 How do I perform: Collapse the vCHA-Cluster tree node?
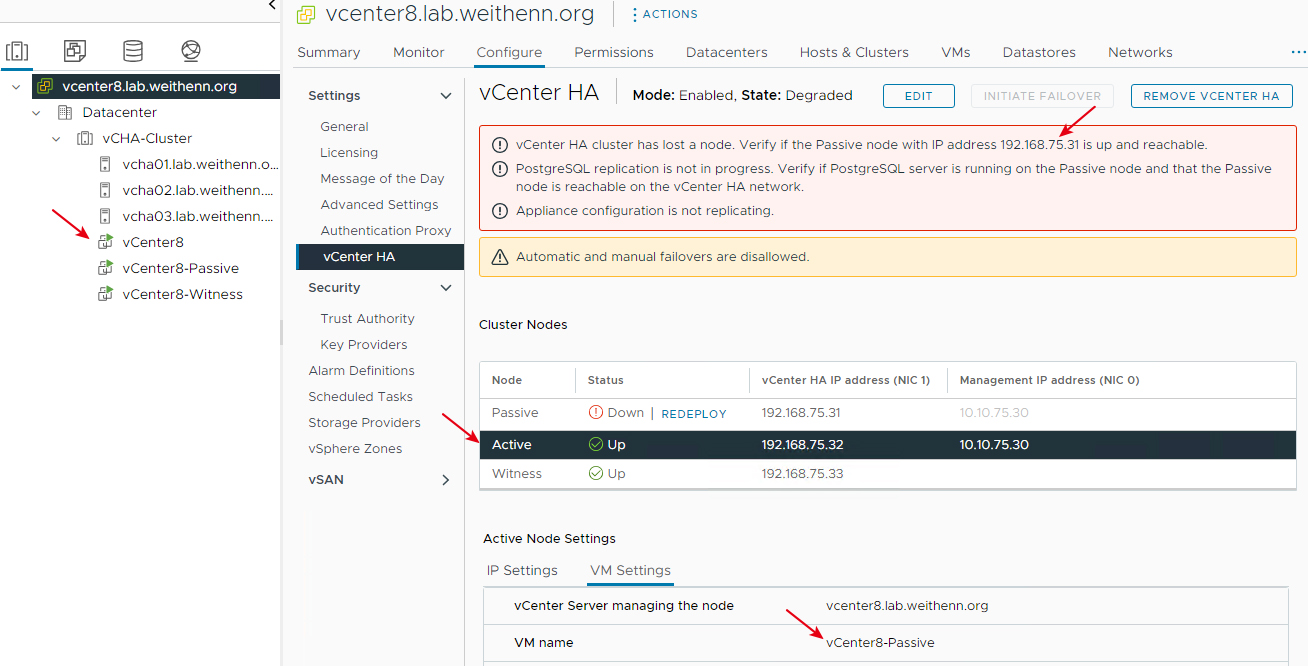pyautogui.click(x=57, y=139)
